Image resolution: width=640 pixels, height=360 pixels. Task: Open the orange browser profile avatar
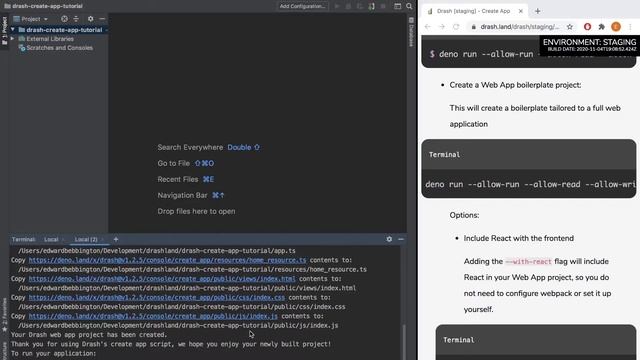click(616, 27)
